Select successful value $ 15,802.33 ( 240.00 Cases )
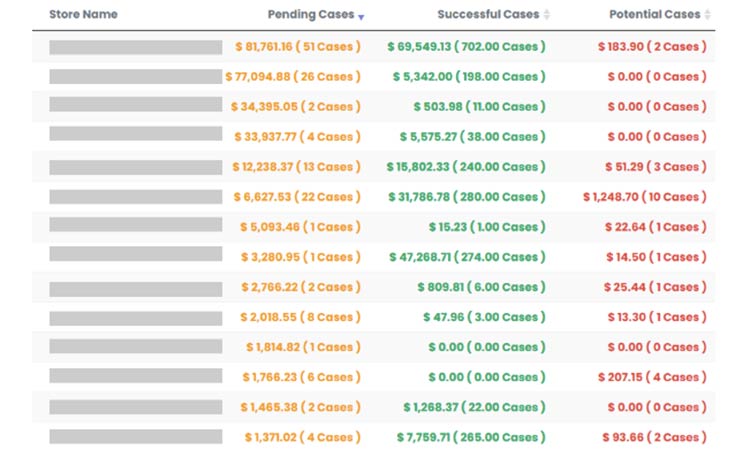This screenshot has height=450, width=750. coord(466,167)
